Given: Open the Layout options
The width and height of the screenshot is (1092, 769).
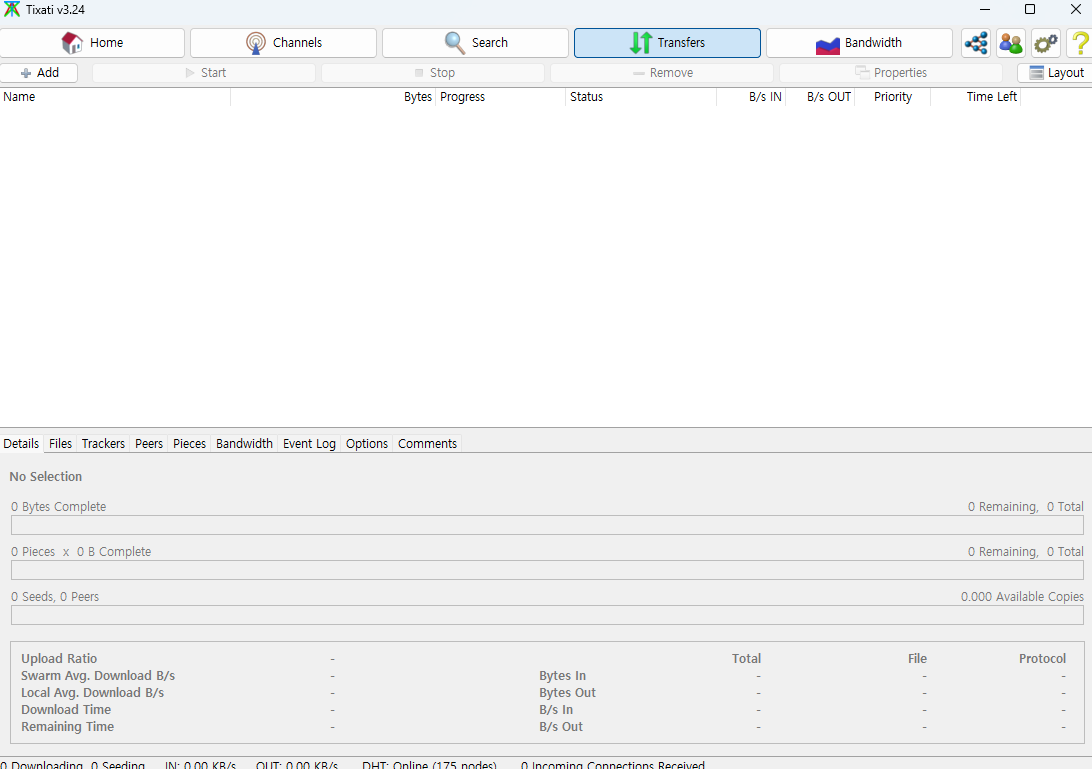Looking at the screenshot, I should tap(1056, 72).
